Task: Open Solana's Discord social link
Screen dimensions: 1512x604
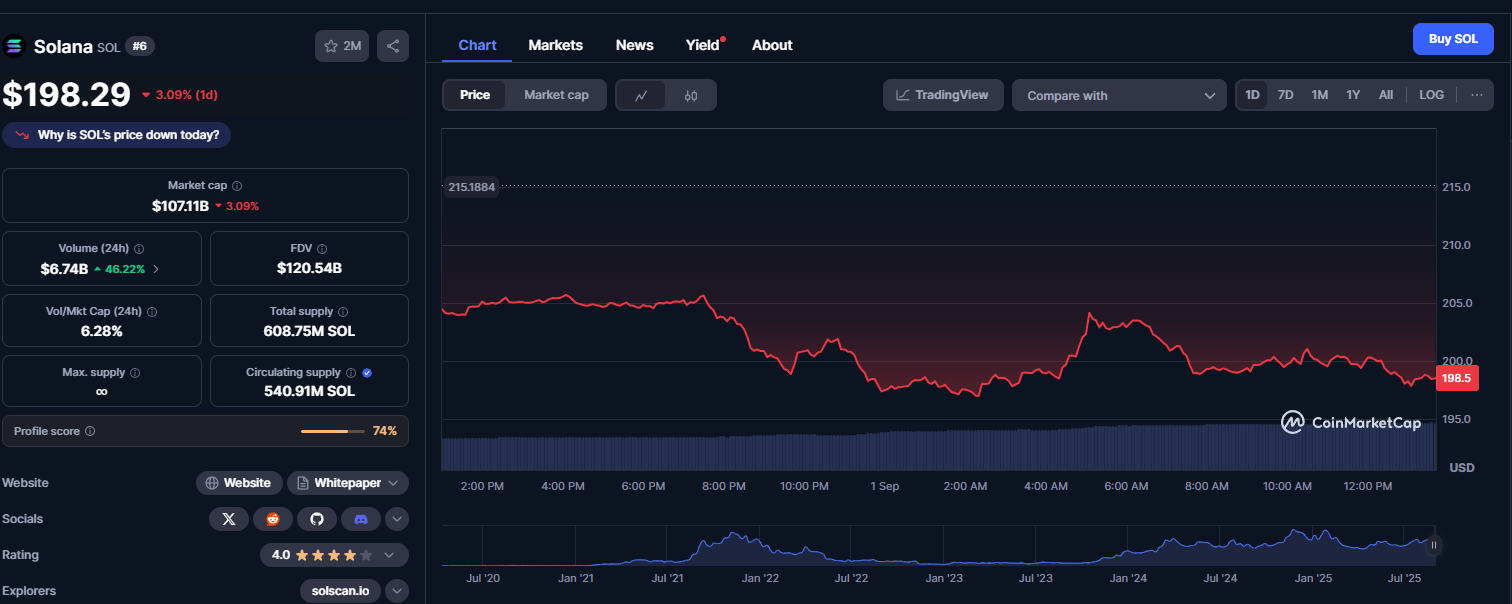Action: tap(361, 519)
